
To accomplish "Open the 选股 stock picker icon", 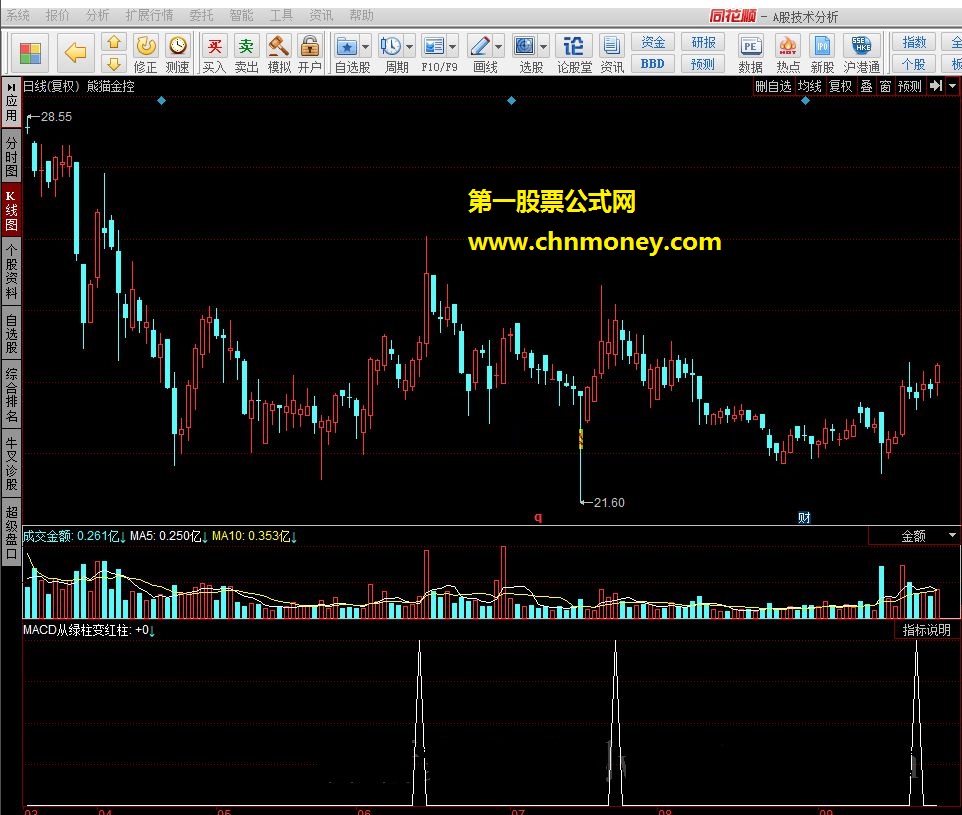I will [525, 47].
